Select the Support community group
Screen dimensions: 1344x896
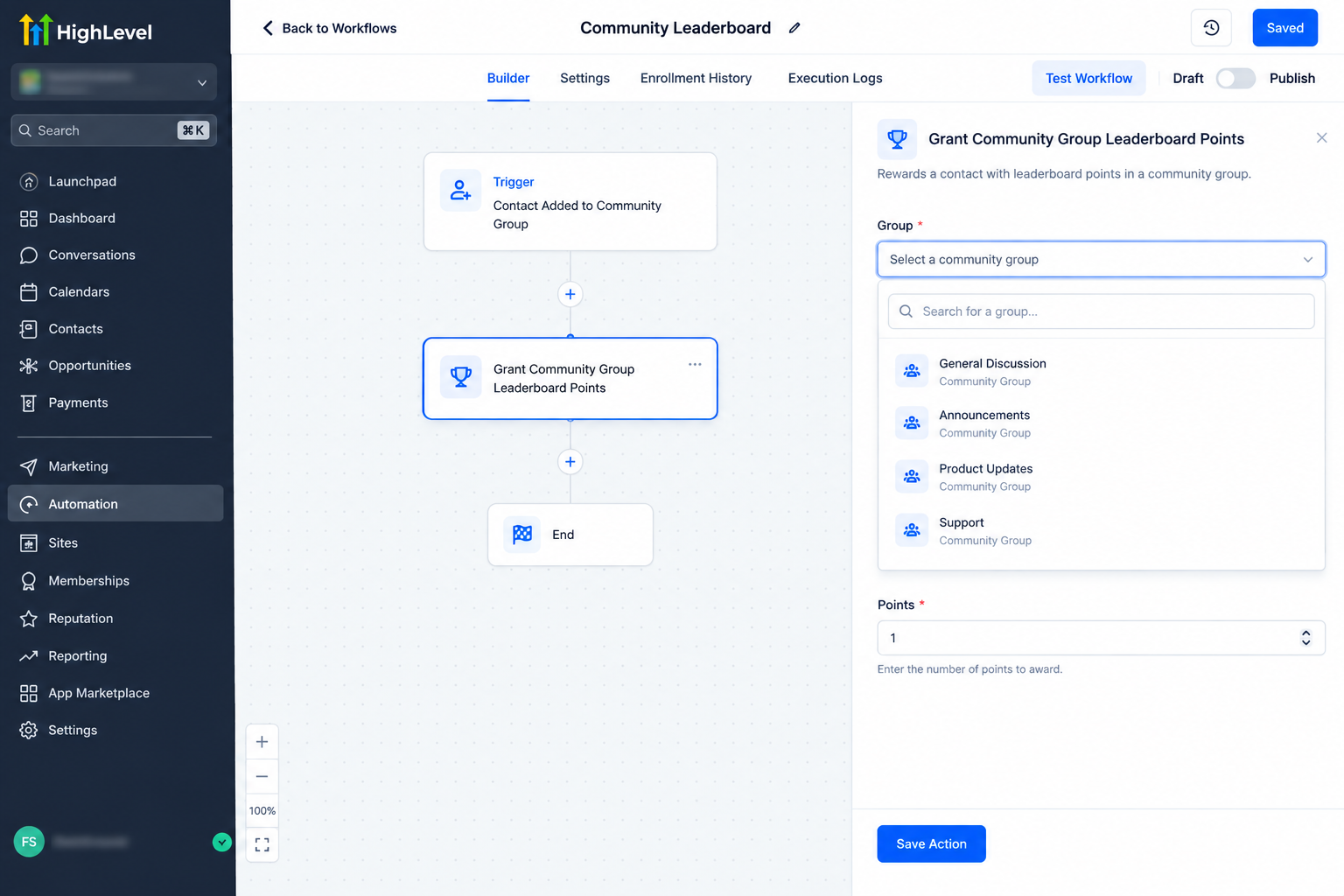(x=1101, y=531)
